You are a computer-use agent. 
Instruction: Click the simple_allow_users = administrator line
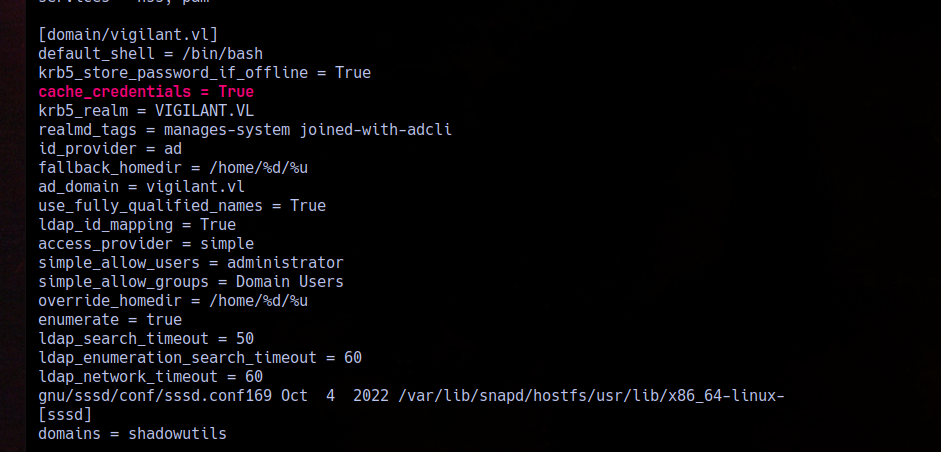coord(191,263)
